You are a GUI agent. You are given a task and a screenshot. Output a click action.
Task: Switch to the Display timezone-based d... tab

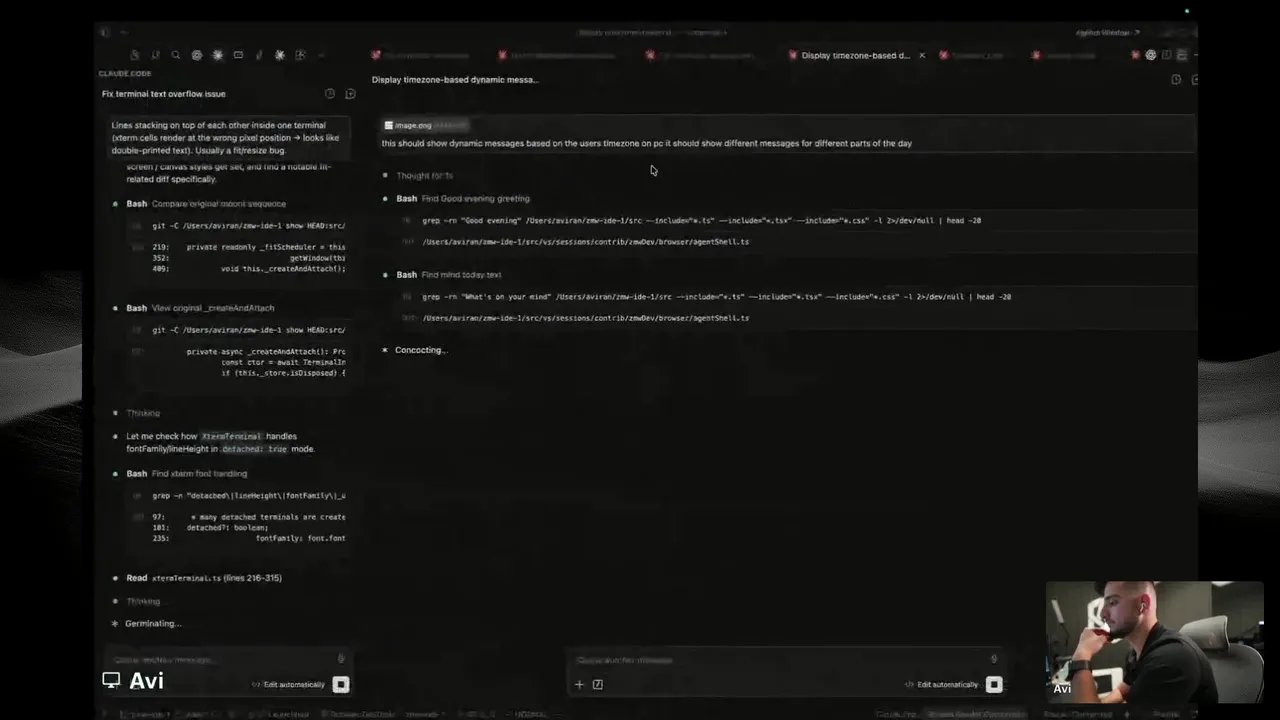click(855, 56)
